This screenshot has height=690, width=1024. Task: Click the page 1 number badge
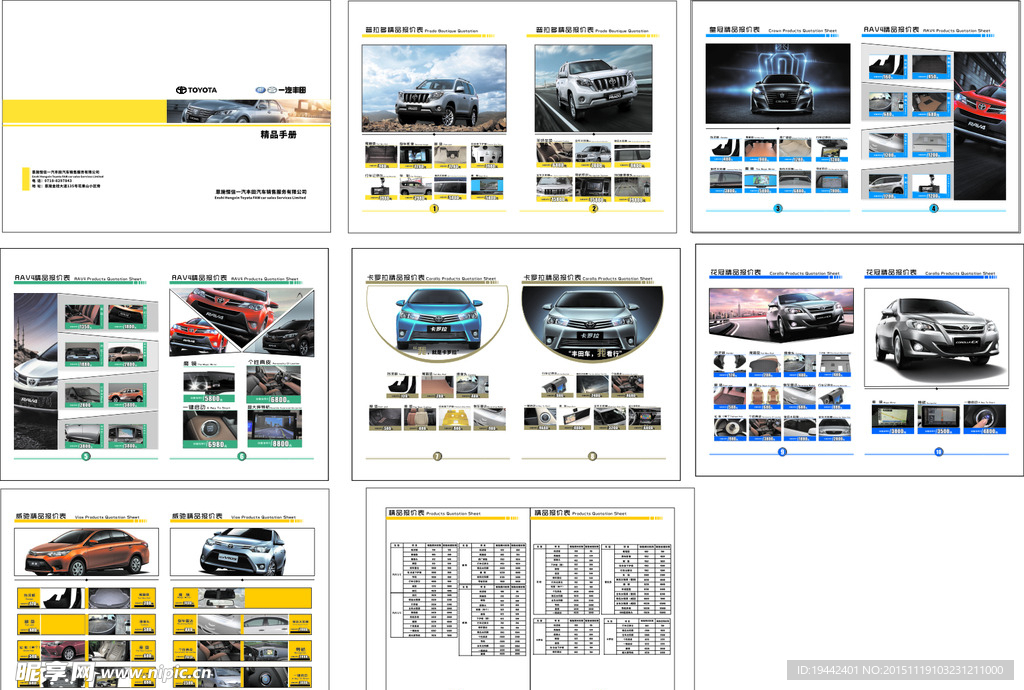point(434,208)
